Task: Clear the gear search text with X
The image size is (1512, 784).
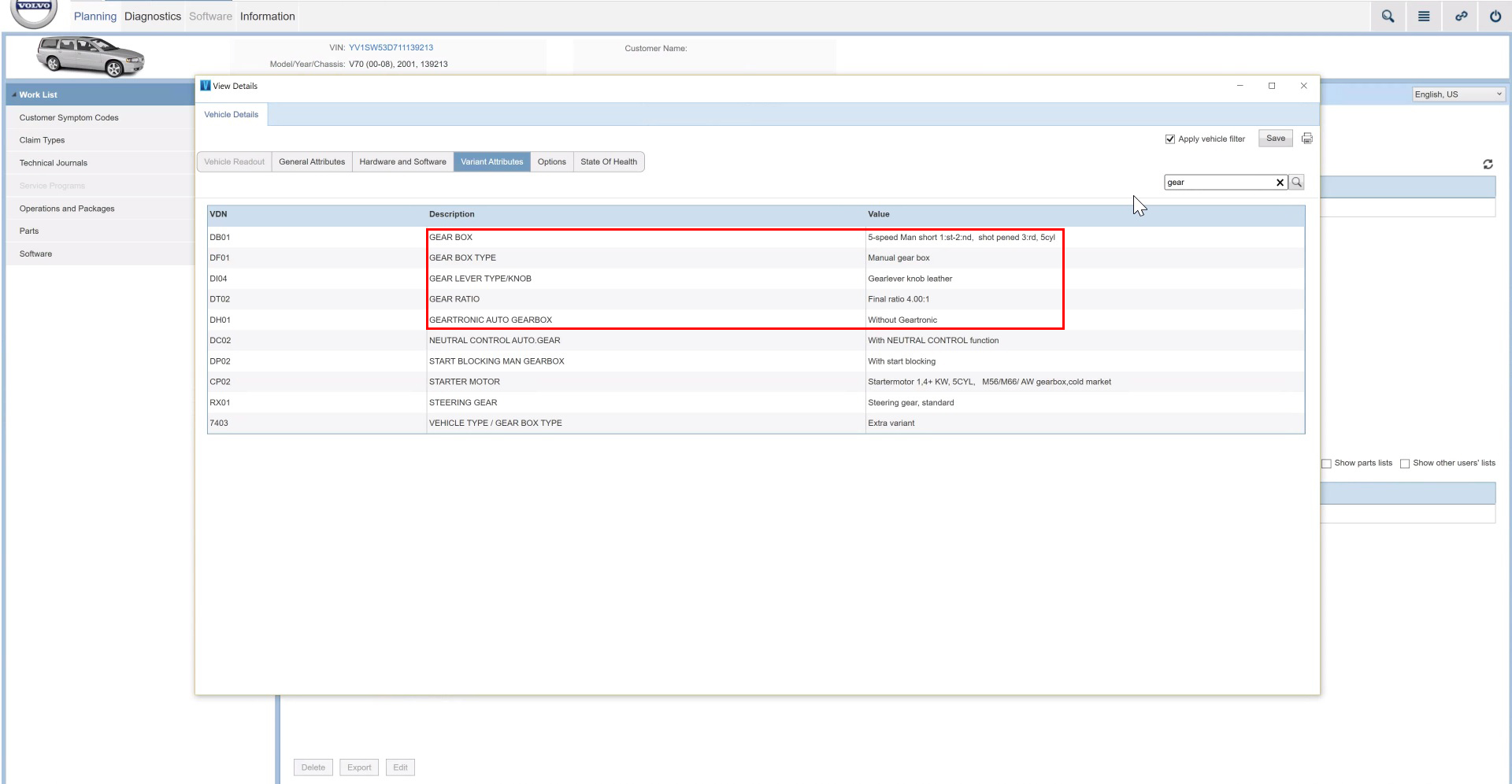Action: (x=1280, y=183)
